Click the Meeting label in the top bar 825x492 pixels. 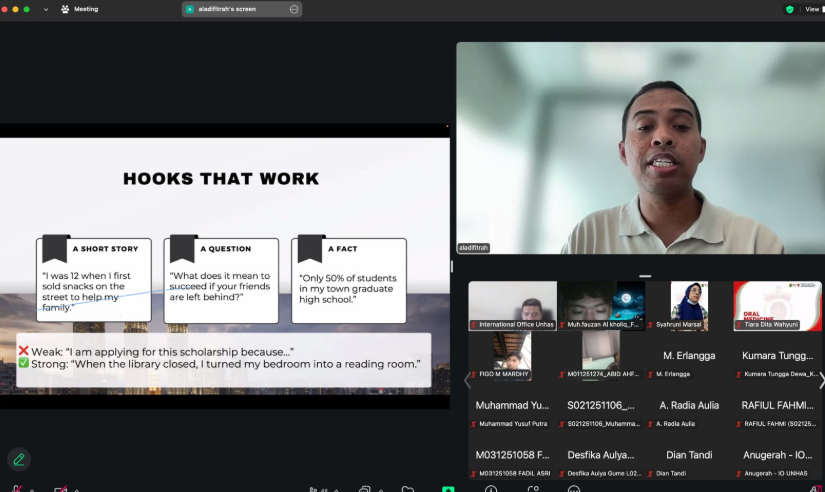pyautogui.click(x=86, y=9)
